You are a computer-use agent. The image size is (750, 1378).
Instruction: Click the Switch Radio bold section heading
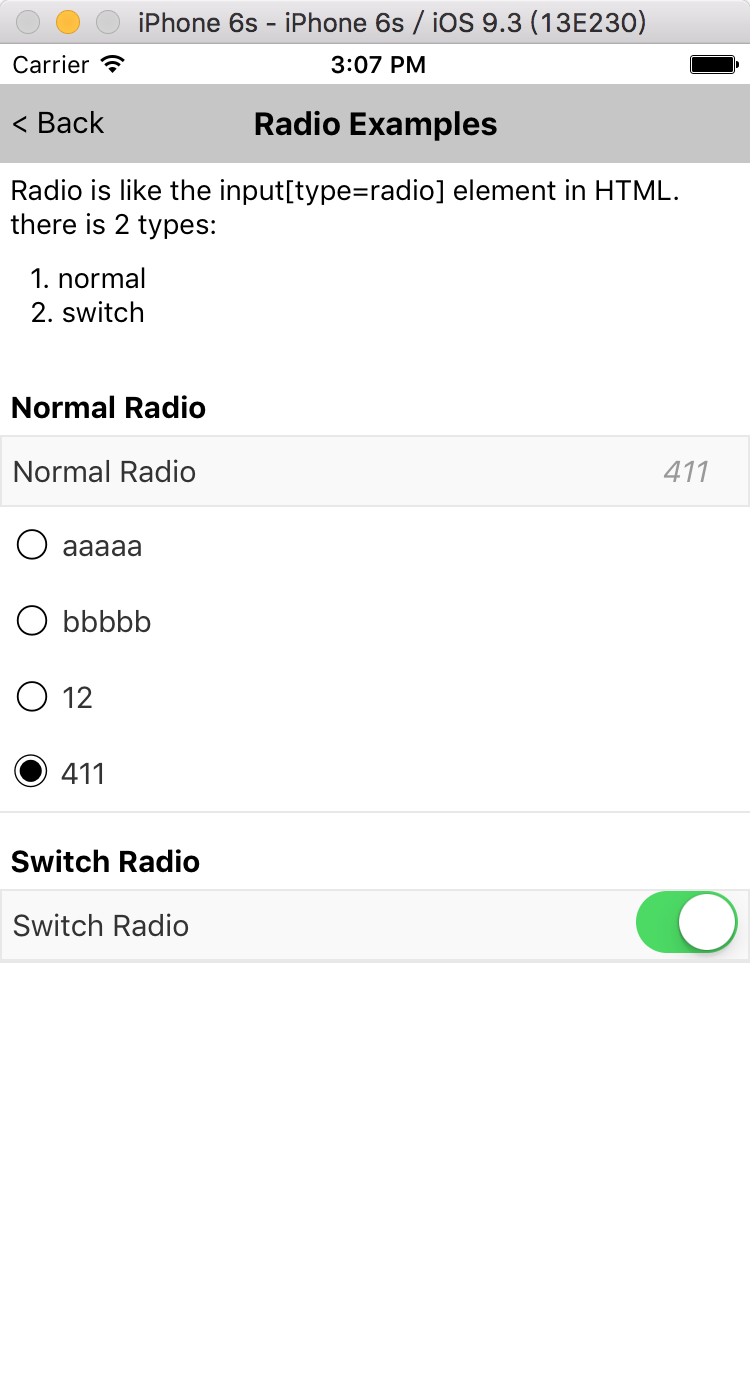[105, 862]
